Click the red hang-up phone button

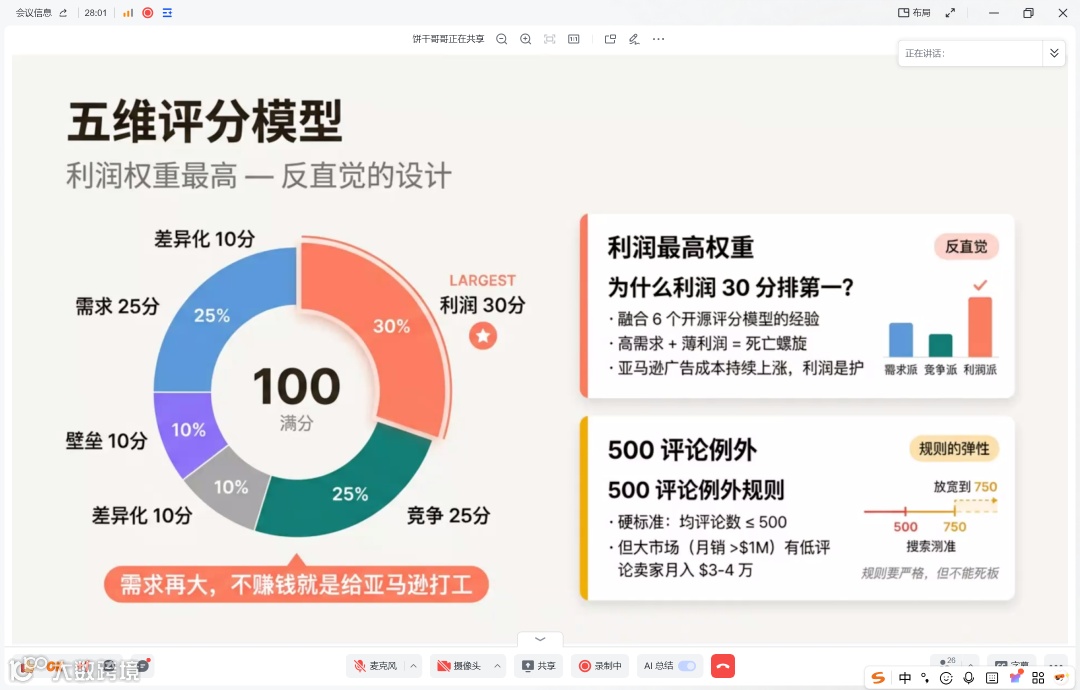click(x=723, y=666)
